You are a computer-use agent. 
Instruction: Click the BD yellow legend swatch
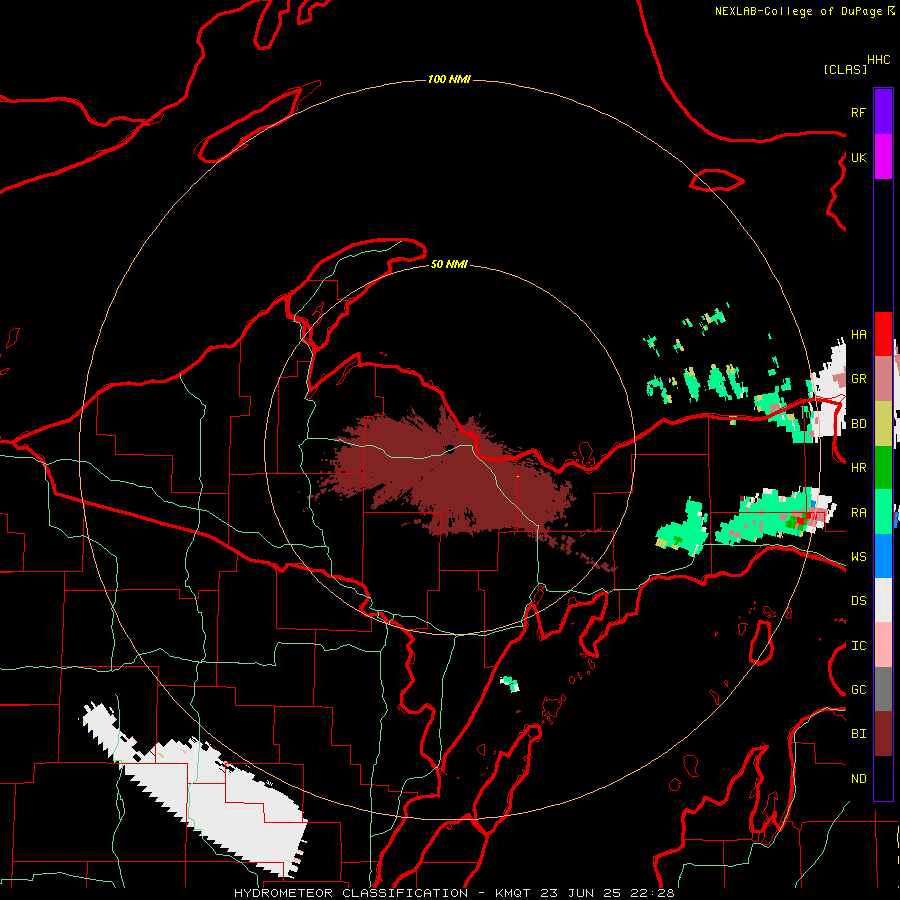tap(883, 424)
